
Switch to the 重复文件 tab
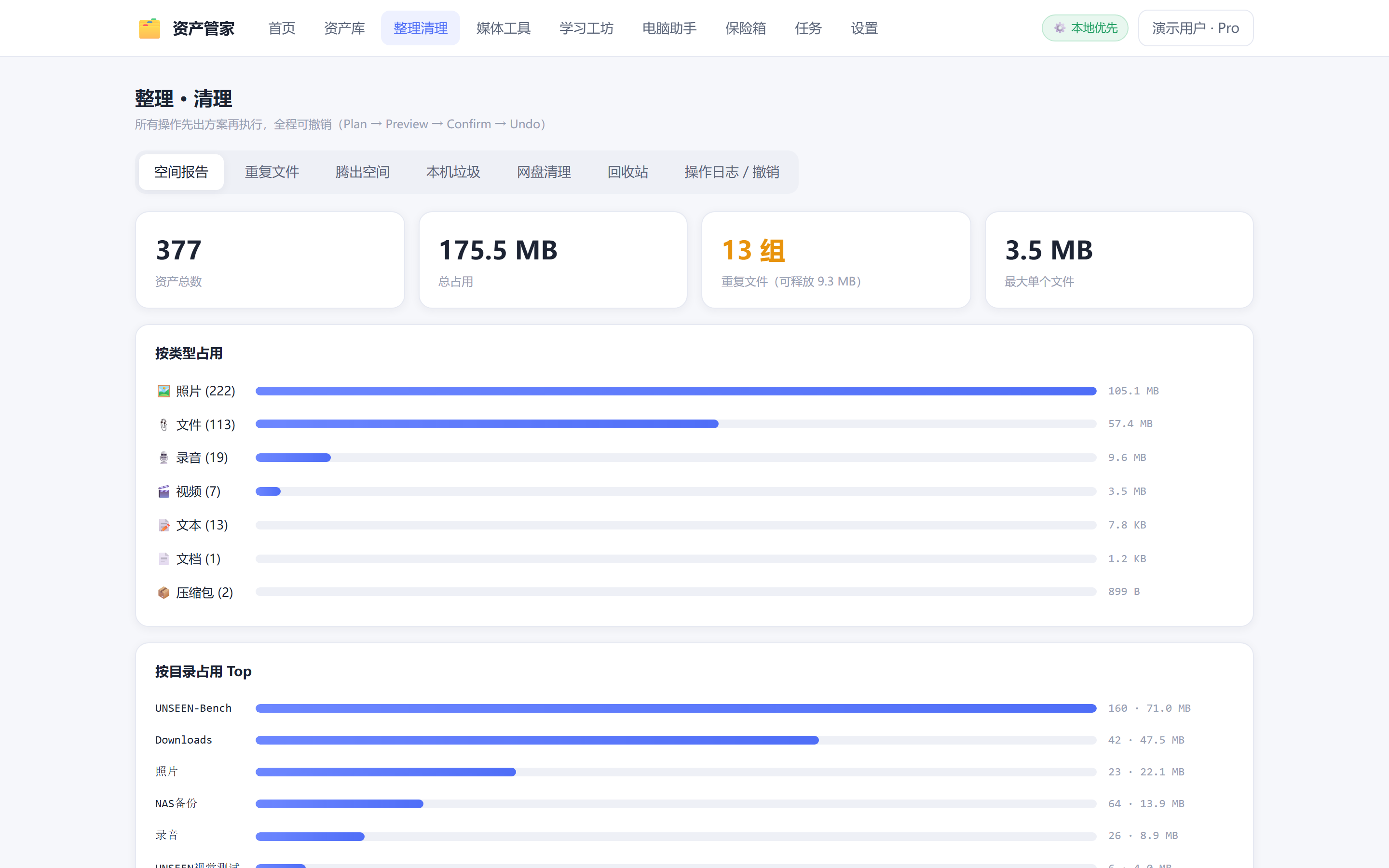tap(272, 172)
